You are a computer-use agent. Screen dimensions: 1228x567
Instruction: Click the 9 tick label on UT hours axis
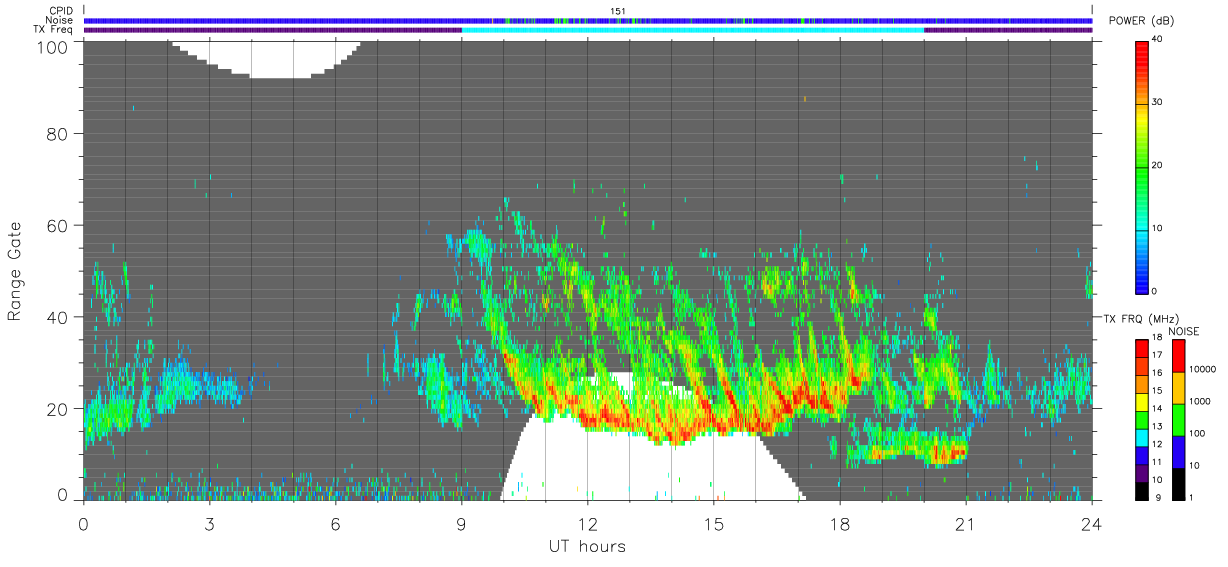(x=461, y=524)
